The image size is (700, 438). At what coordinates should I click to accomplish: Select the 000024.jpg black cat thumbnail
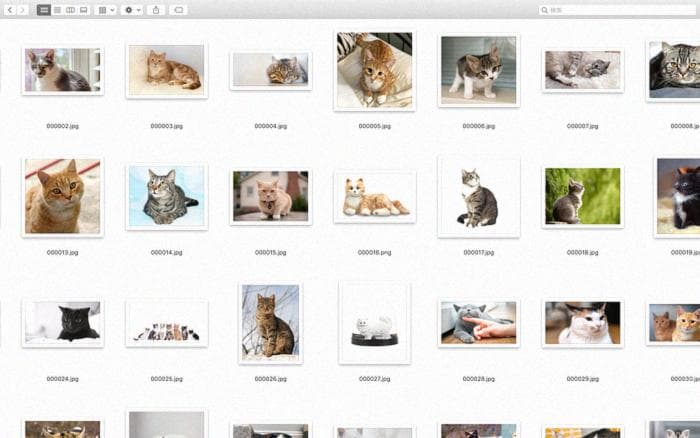[62, 322]
